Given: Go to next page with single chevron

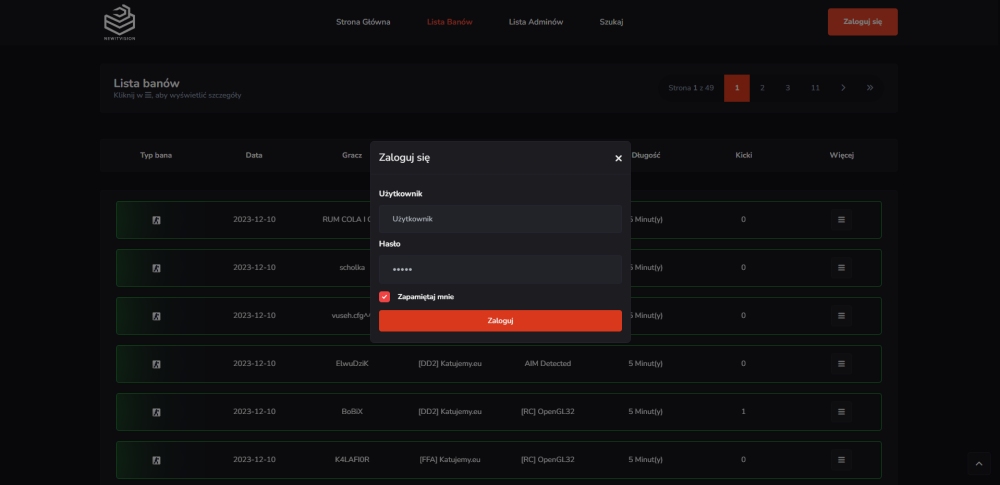Looking at the screenshot, I should 843,88.
